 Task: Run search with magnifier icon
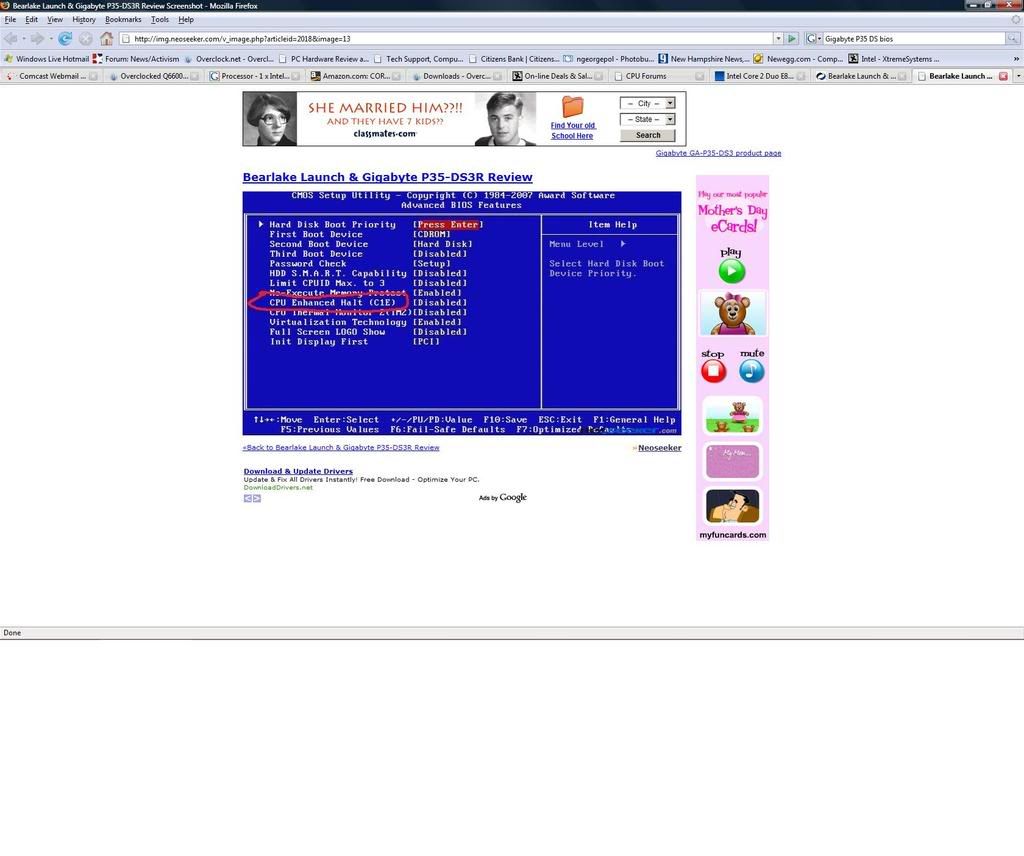pyautogui.click(x=1012, y=39)
